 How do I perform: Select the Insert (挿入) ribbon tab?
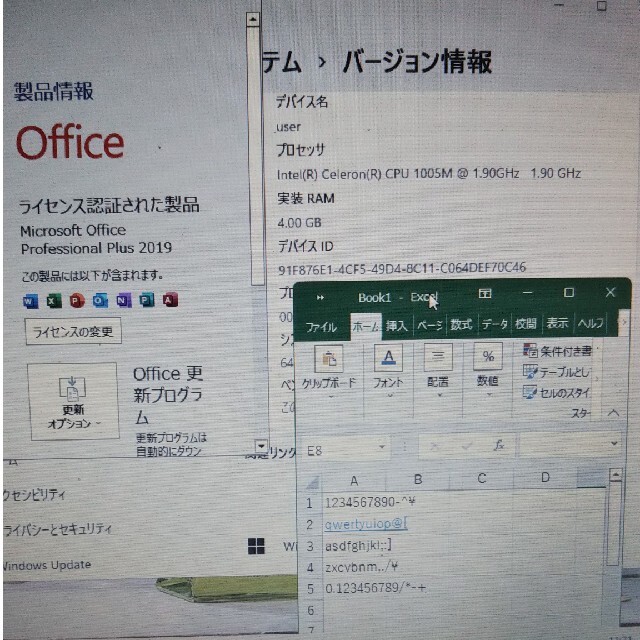pyautogui.click(x=397, y=325)
